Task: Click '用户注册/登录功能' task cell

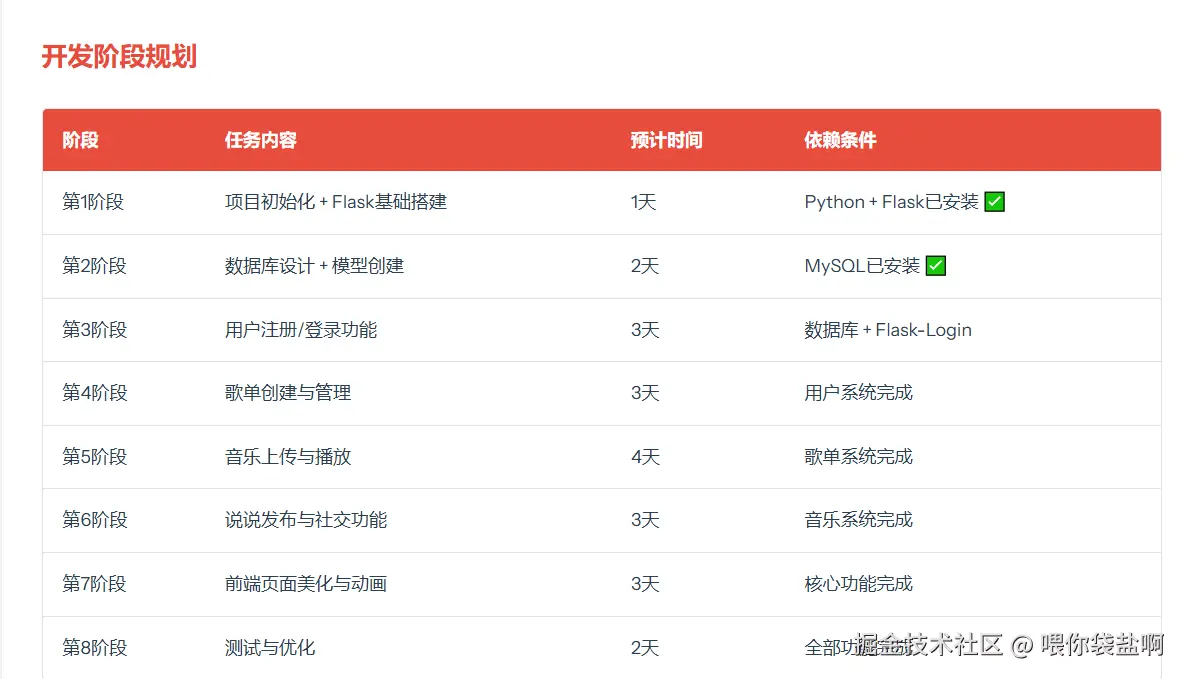Action: 301,330
